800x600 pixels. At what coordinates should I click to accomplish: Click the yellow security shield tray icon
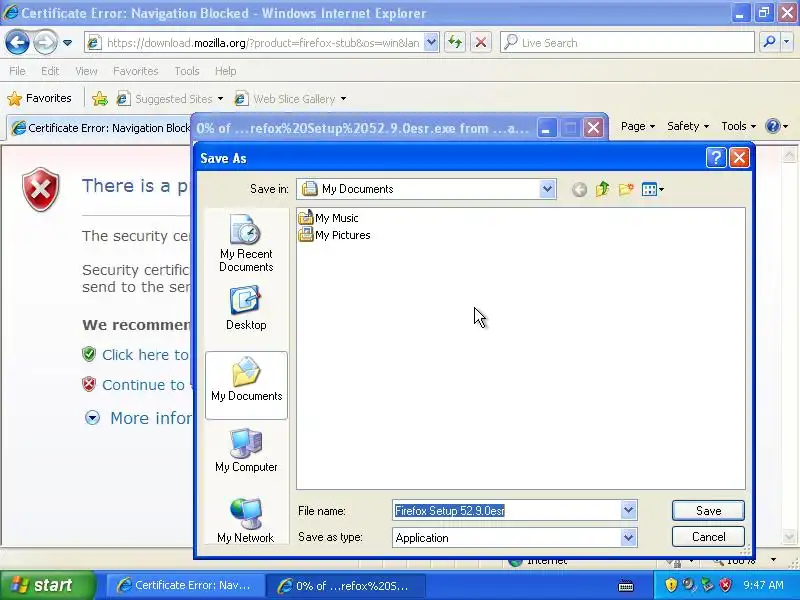click(x=671, y=585)
